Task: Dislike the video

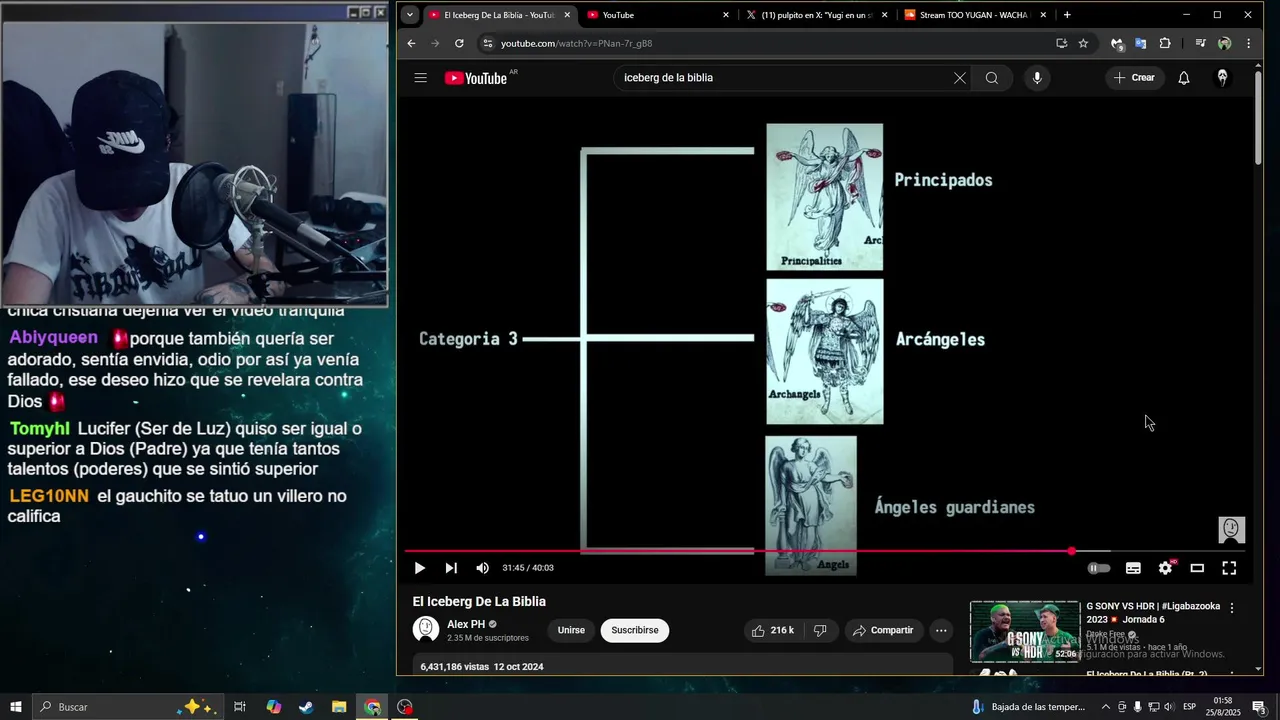Action: coord(820,631)
